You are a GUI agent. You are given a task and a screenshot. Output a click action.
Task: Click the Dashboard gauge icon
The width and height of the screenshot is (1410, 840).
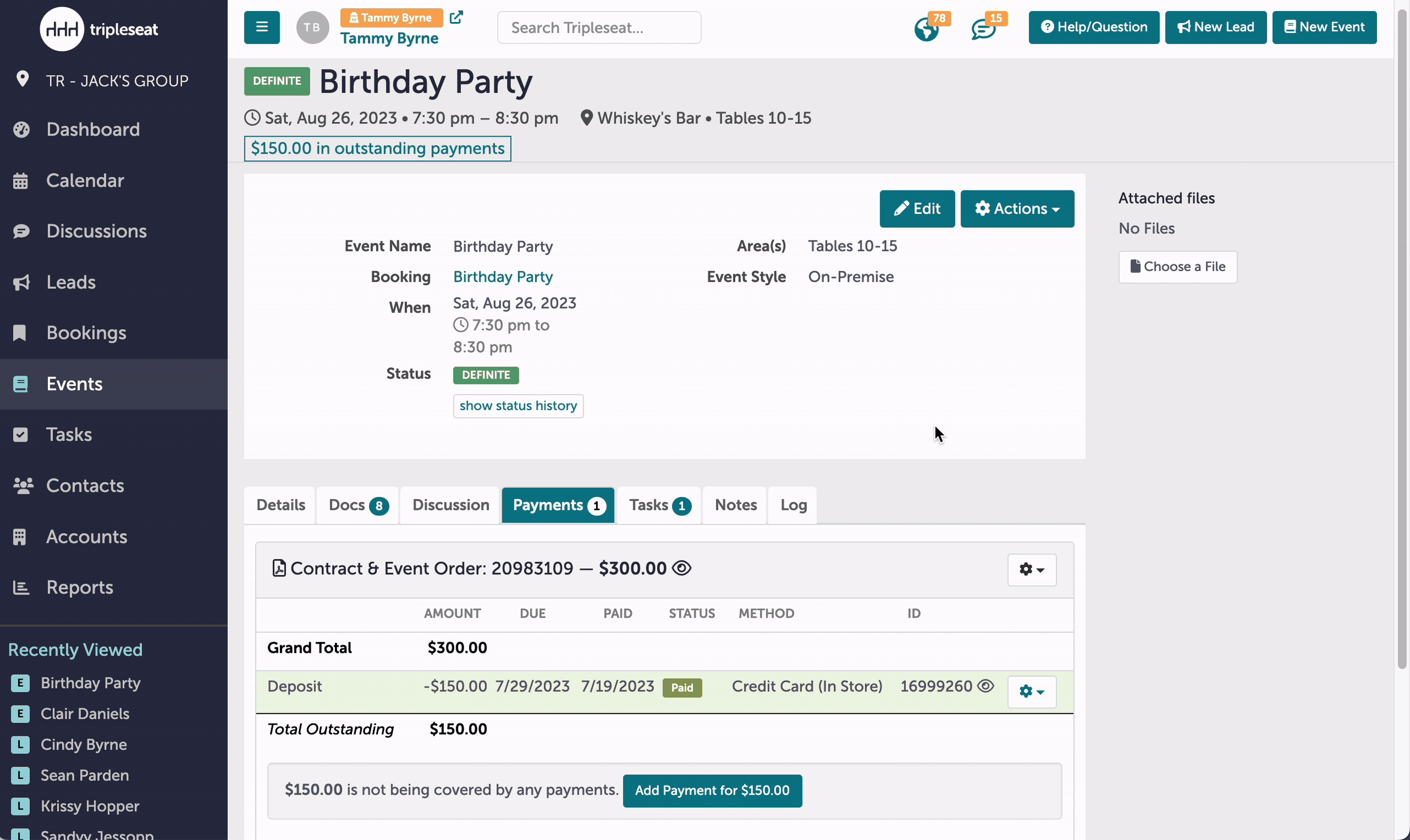21,129
